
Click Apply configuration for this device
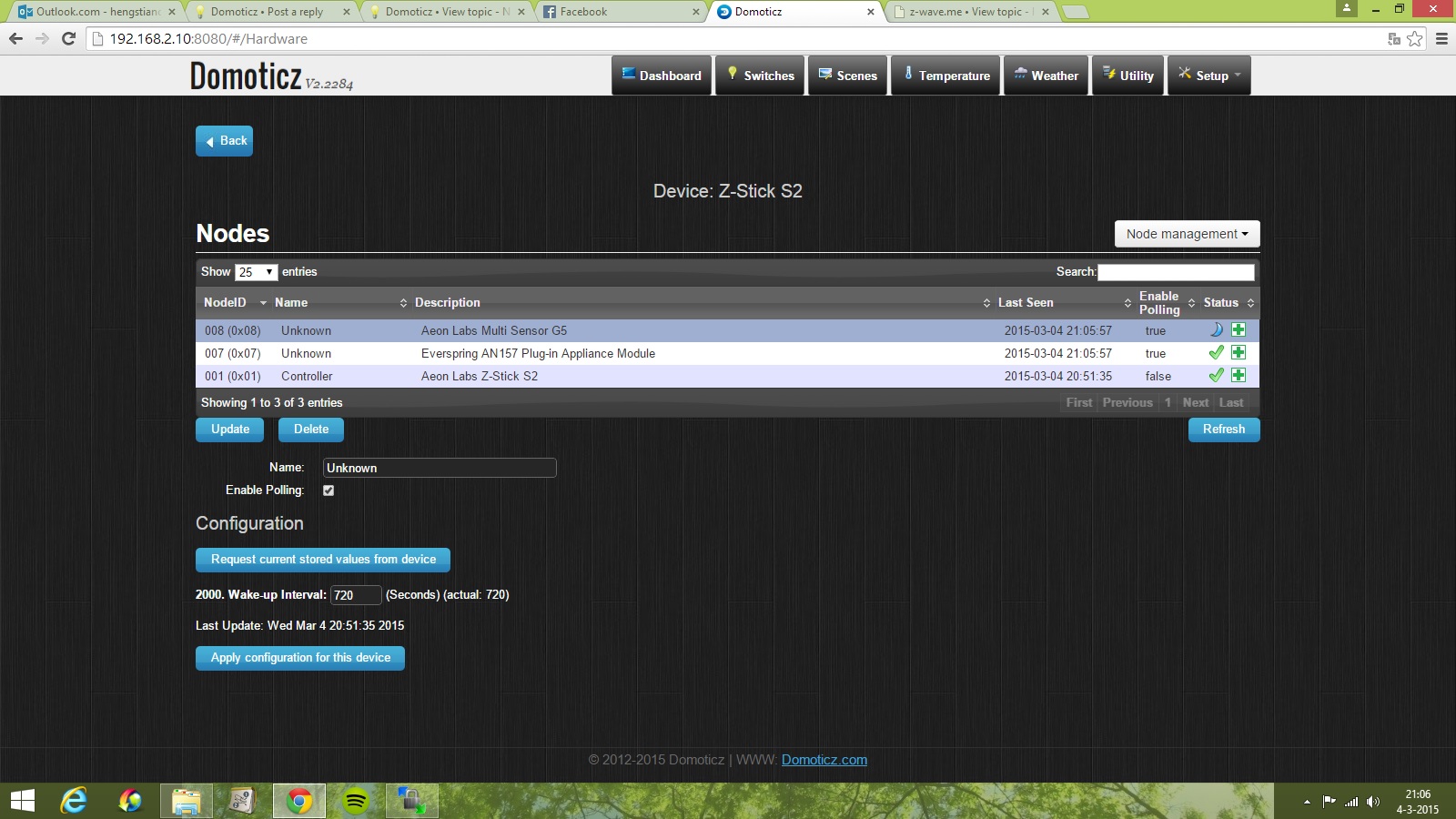tap(300, 658)
